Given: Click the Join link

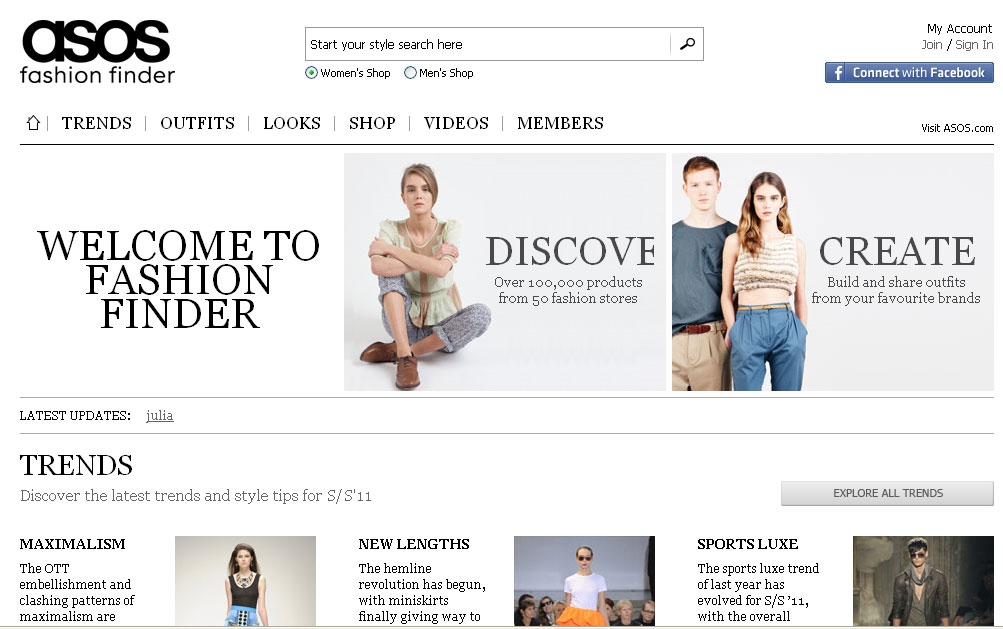Looking at the screenshot, I should point(931,45).
